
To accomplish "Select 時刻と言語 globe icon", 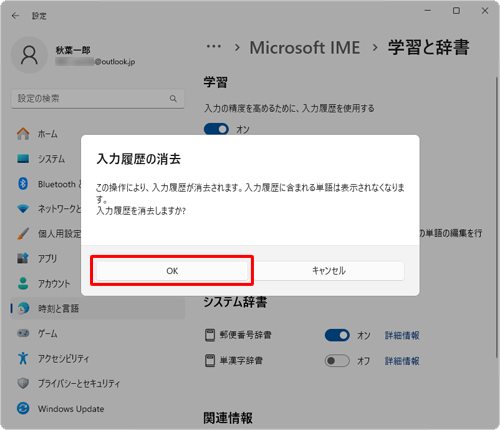I will tap(23, 308).
